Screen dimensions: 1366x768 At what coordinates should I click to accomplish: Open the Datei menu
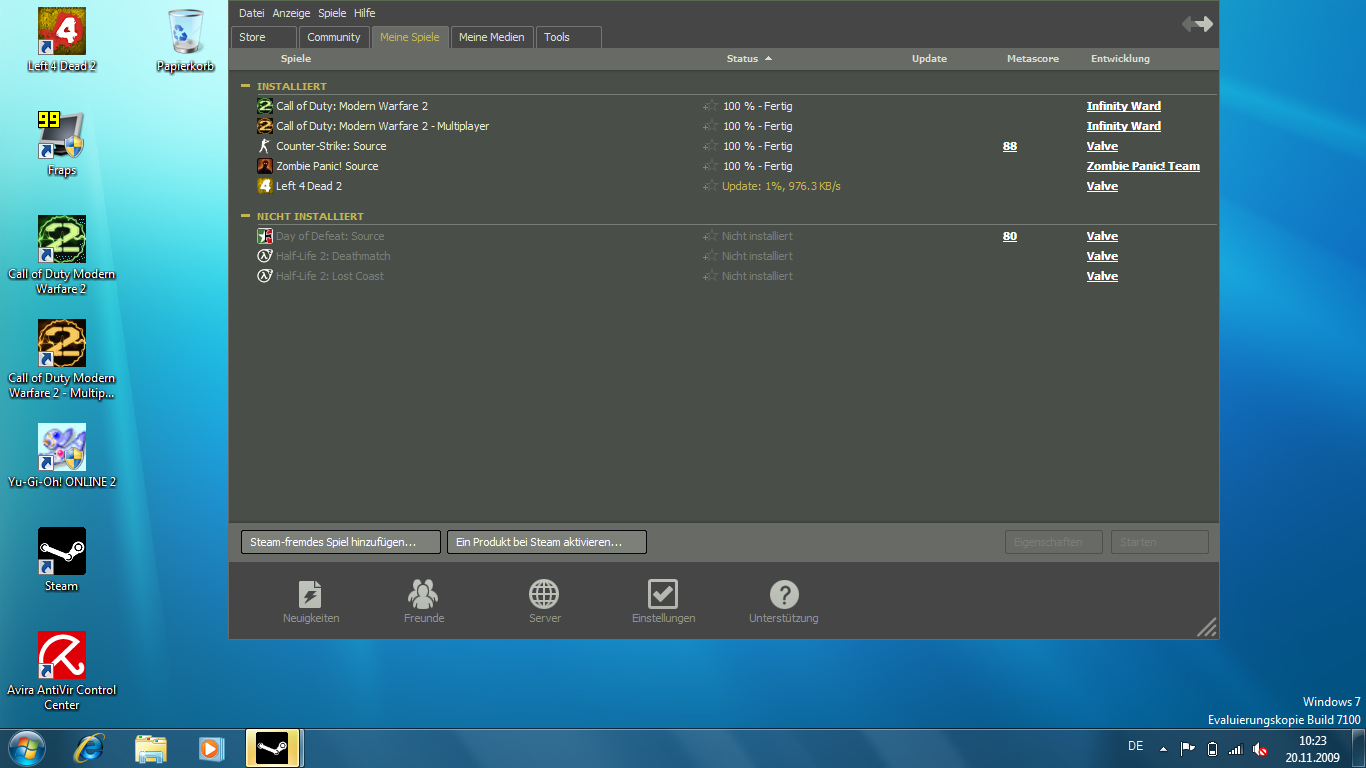pos(252,13)
